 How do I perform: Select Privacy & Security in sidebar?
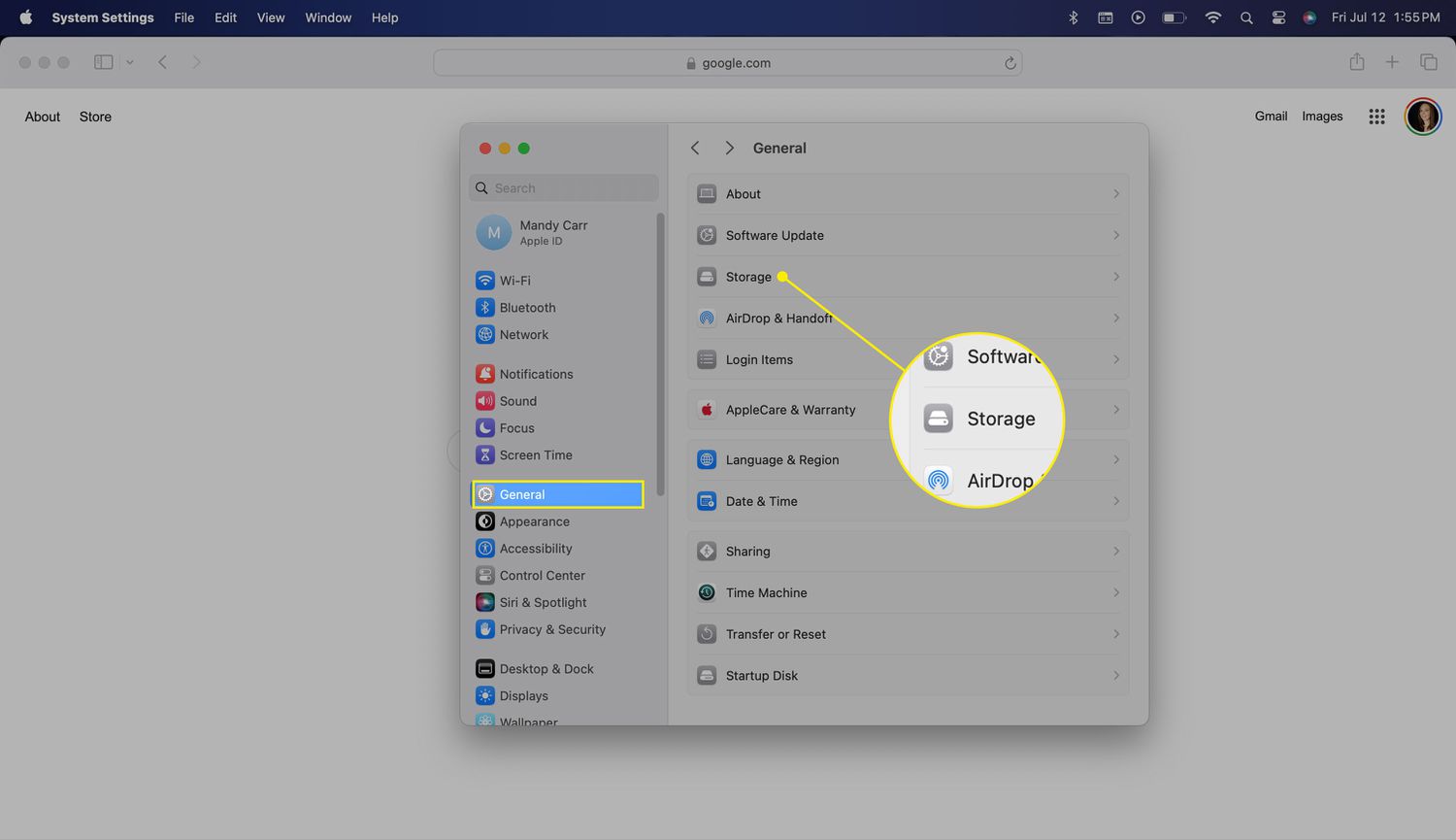tap(551, 629)
